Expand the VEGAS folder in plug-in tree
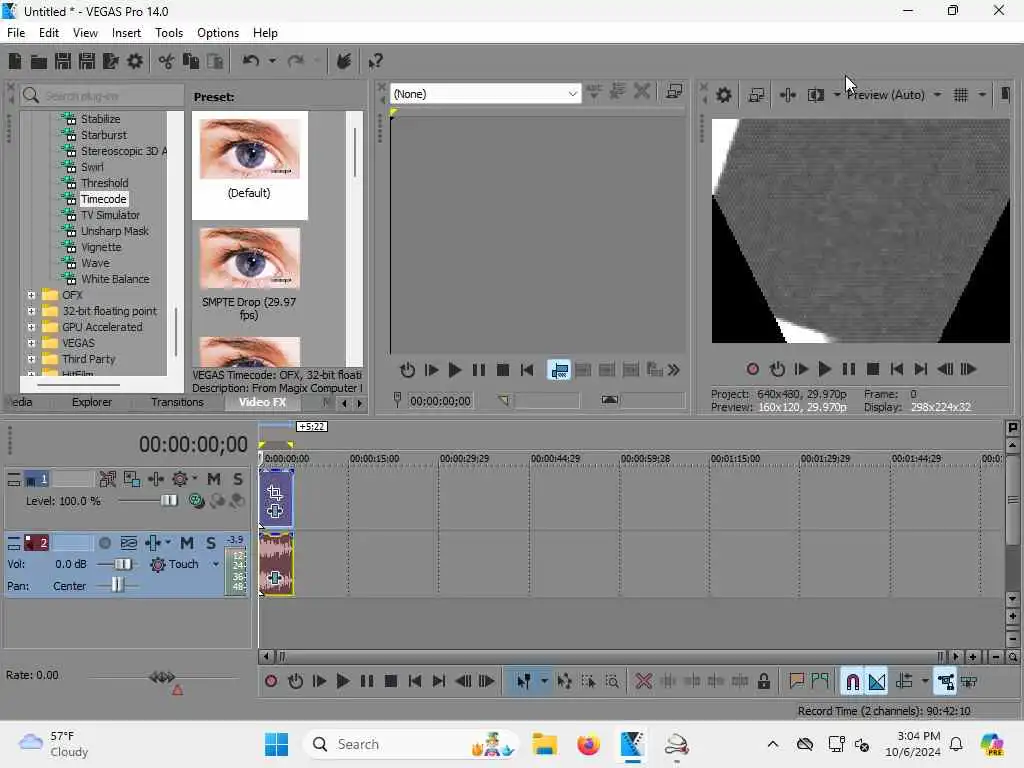This screenshot has width=1024, height=768. tap(31, 344)
